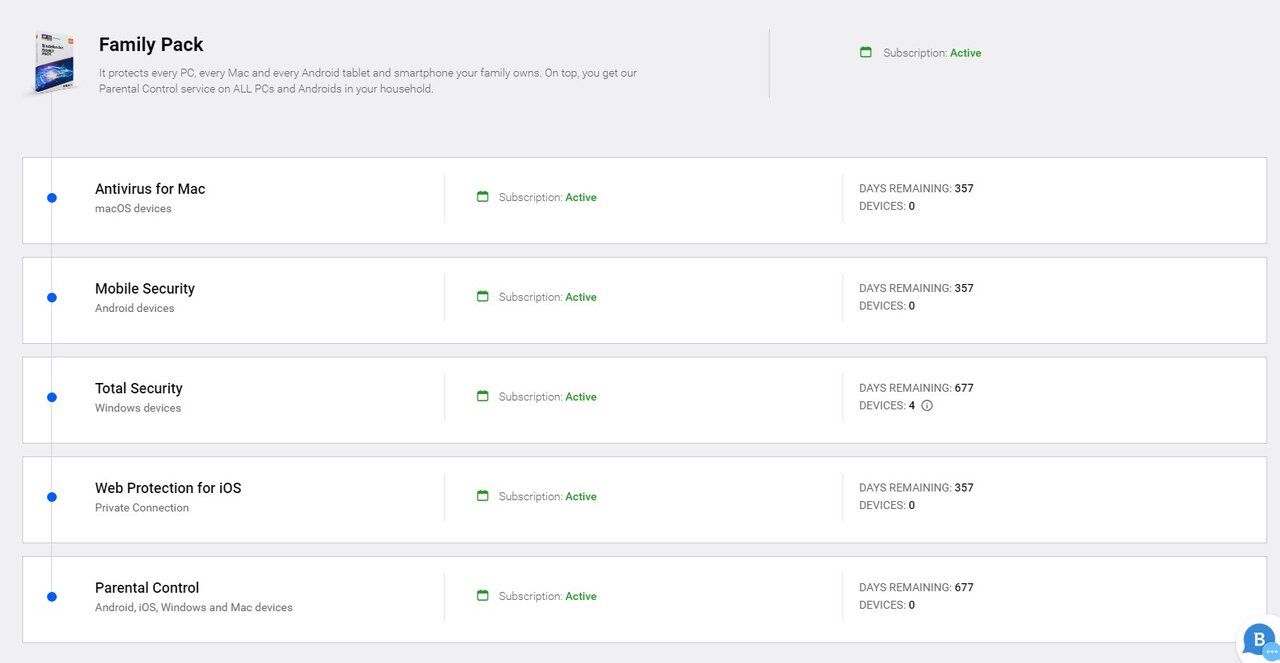
Task: Click the calendar icon in the Family Pack header
Action: point(866,52)
